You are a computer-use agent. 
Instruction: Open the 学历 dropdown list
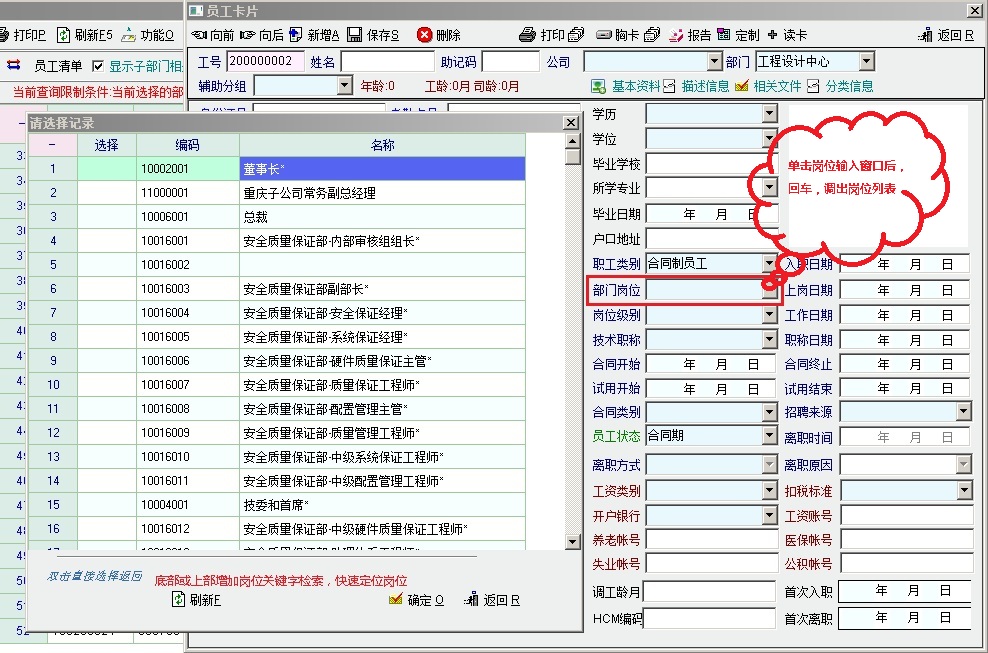769,114
